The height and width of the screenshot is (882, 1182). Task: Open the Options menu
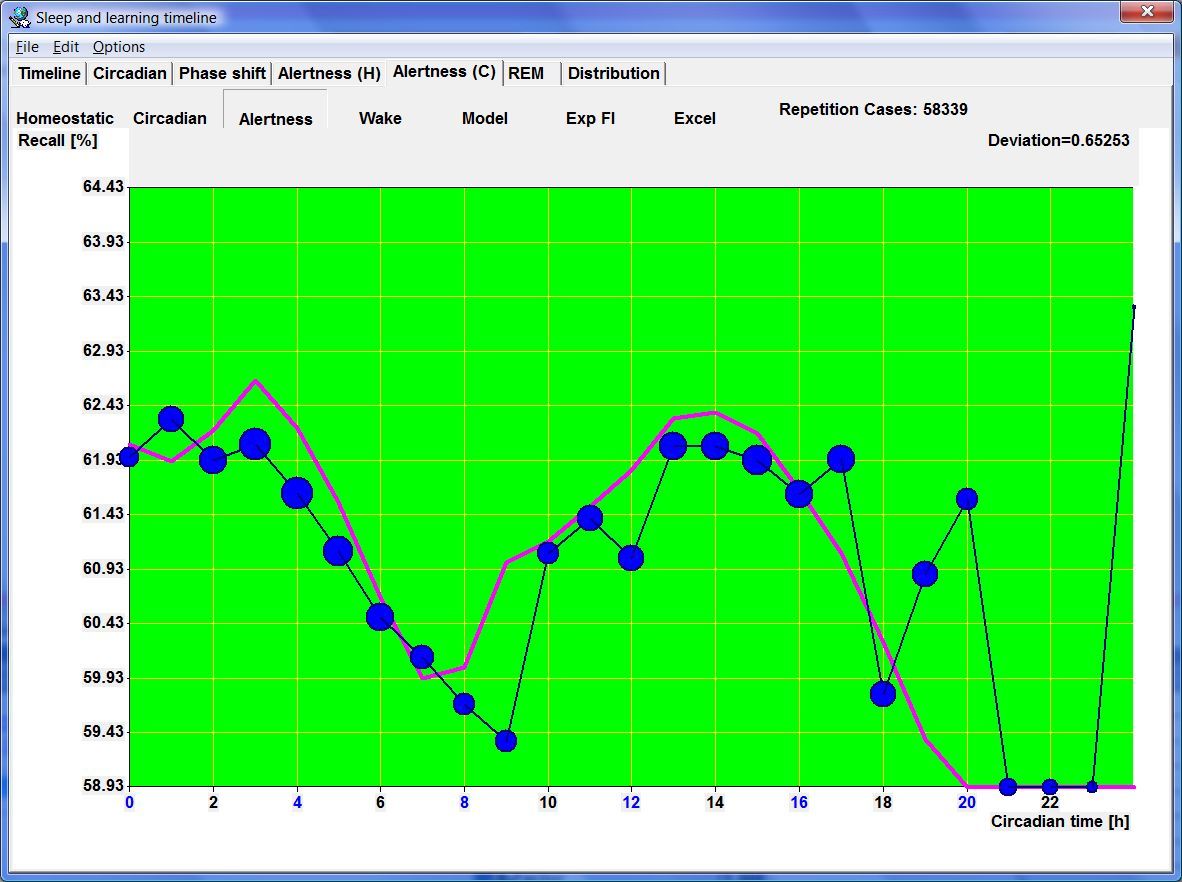(119, 47)
